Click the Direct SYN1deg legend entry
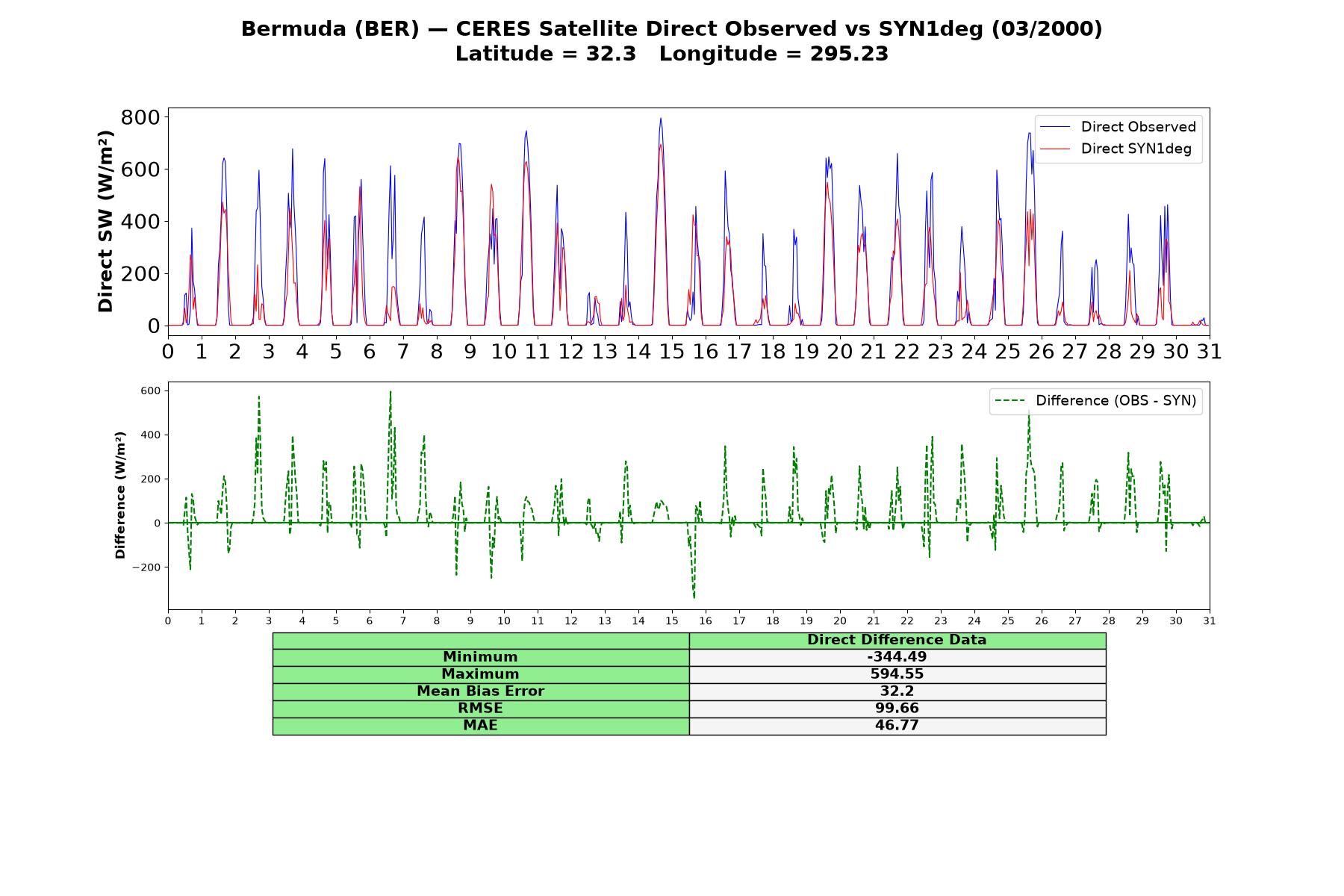 pos(1116,149)
